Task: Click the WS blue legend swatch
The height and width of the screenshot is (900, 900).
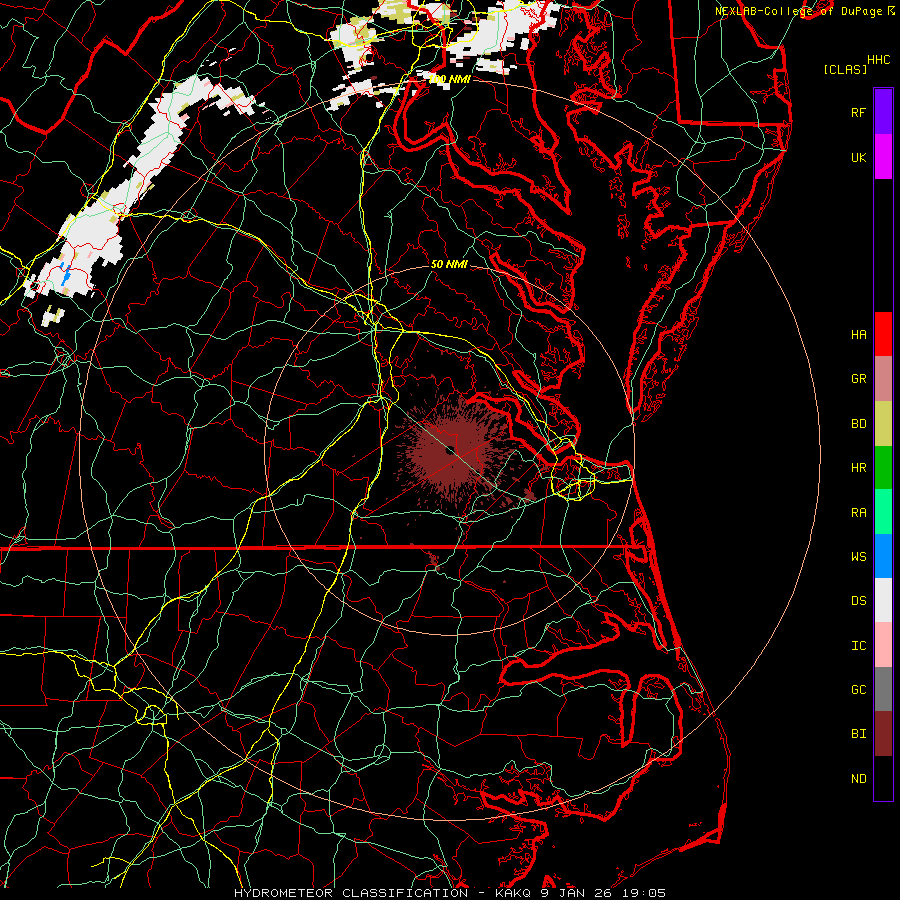Action: (883, 556)
